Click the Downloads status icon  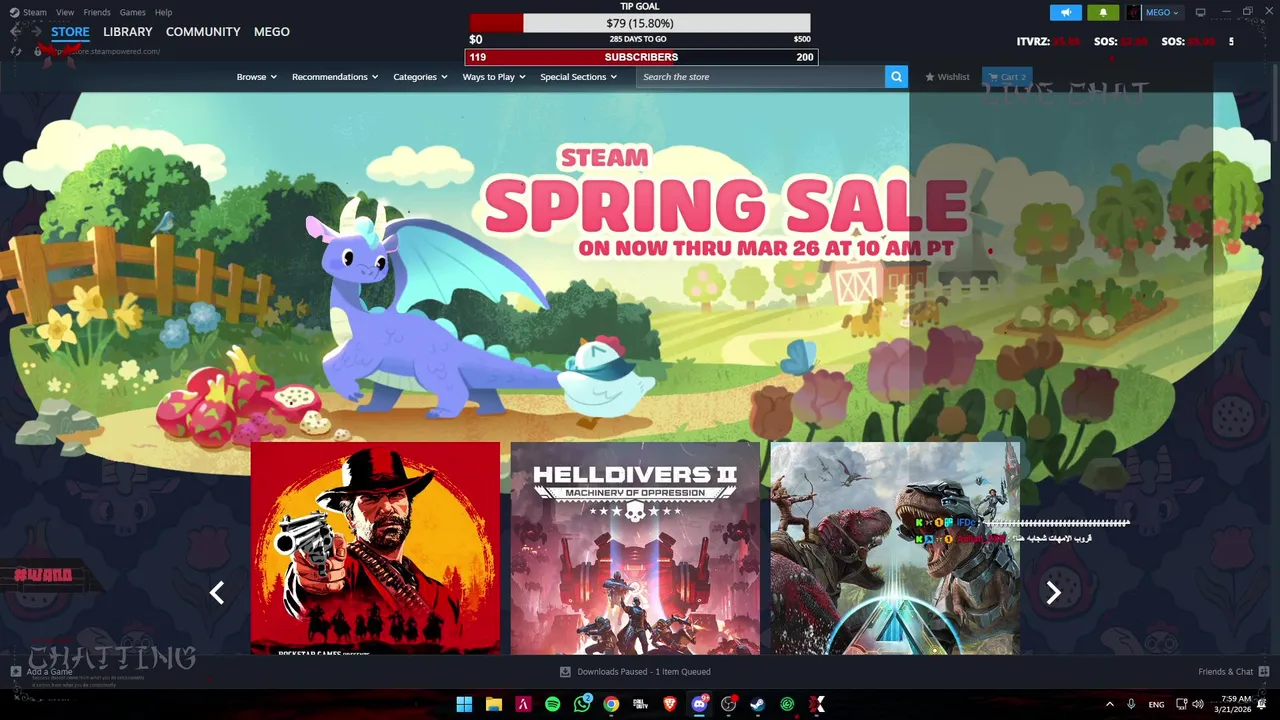point(565,672)
